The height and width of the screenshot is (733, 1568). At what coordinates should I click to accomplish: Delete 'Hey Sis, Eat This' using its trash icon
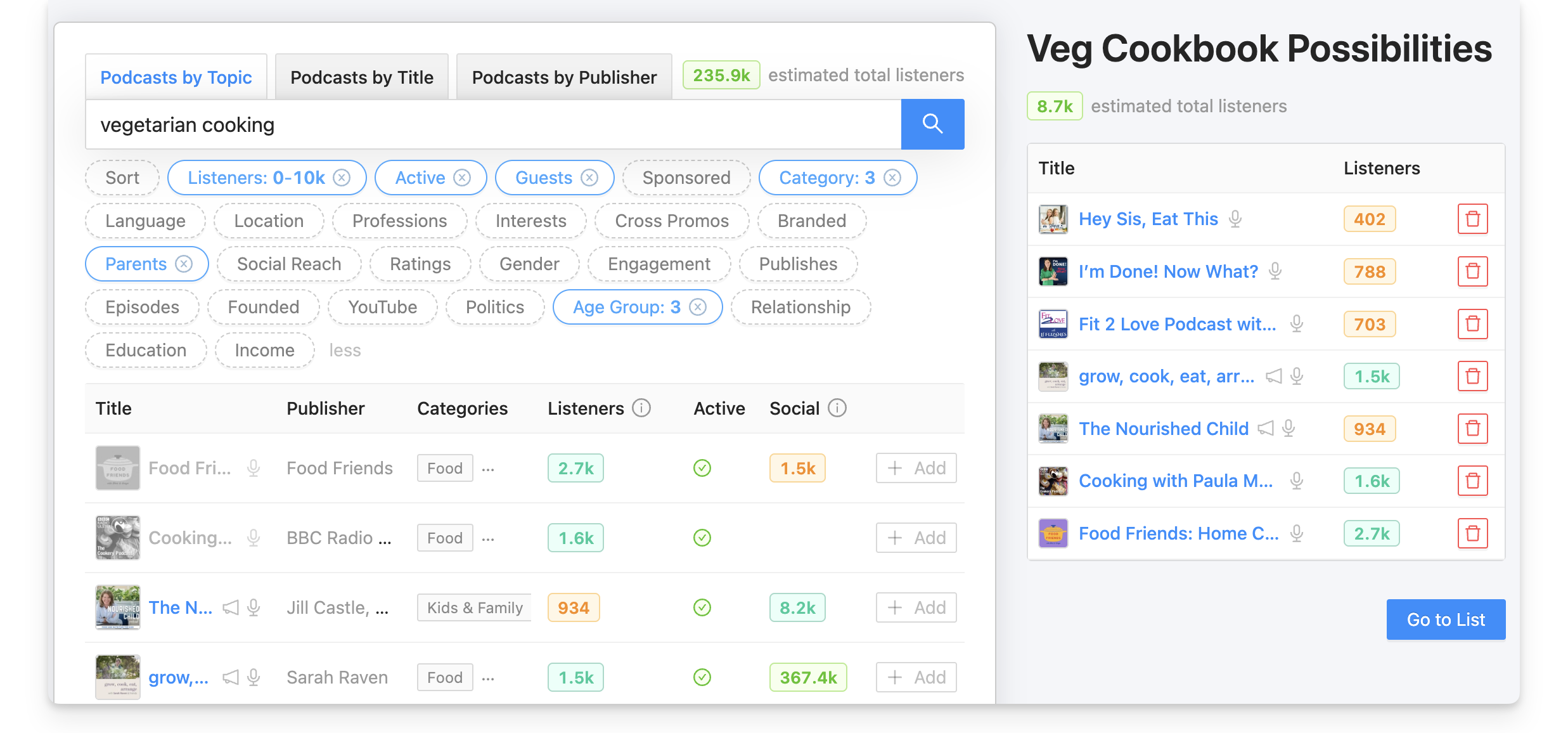[x=1473, y=219]
